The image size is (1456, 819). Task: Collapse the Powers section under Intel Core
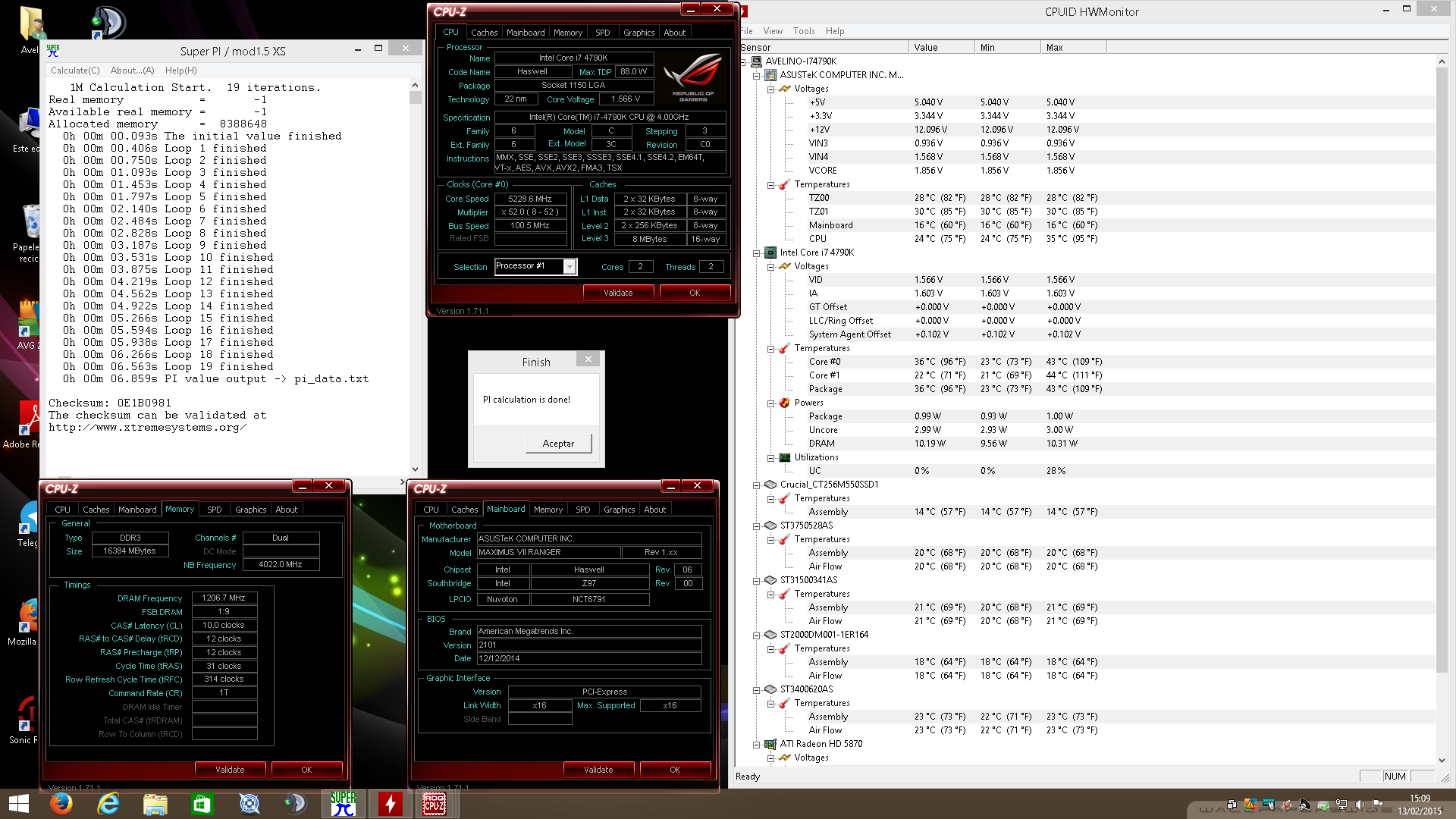click(x=770, y=403)
